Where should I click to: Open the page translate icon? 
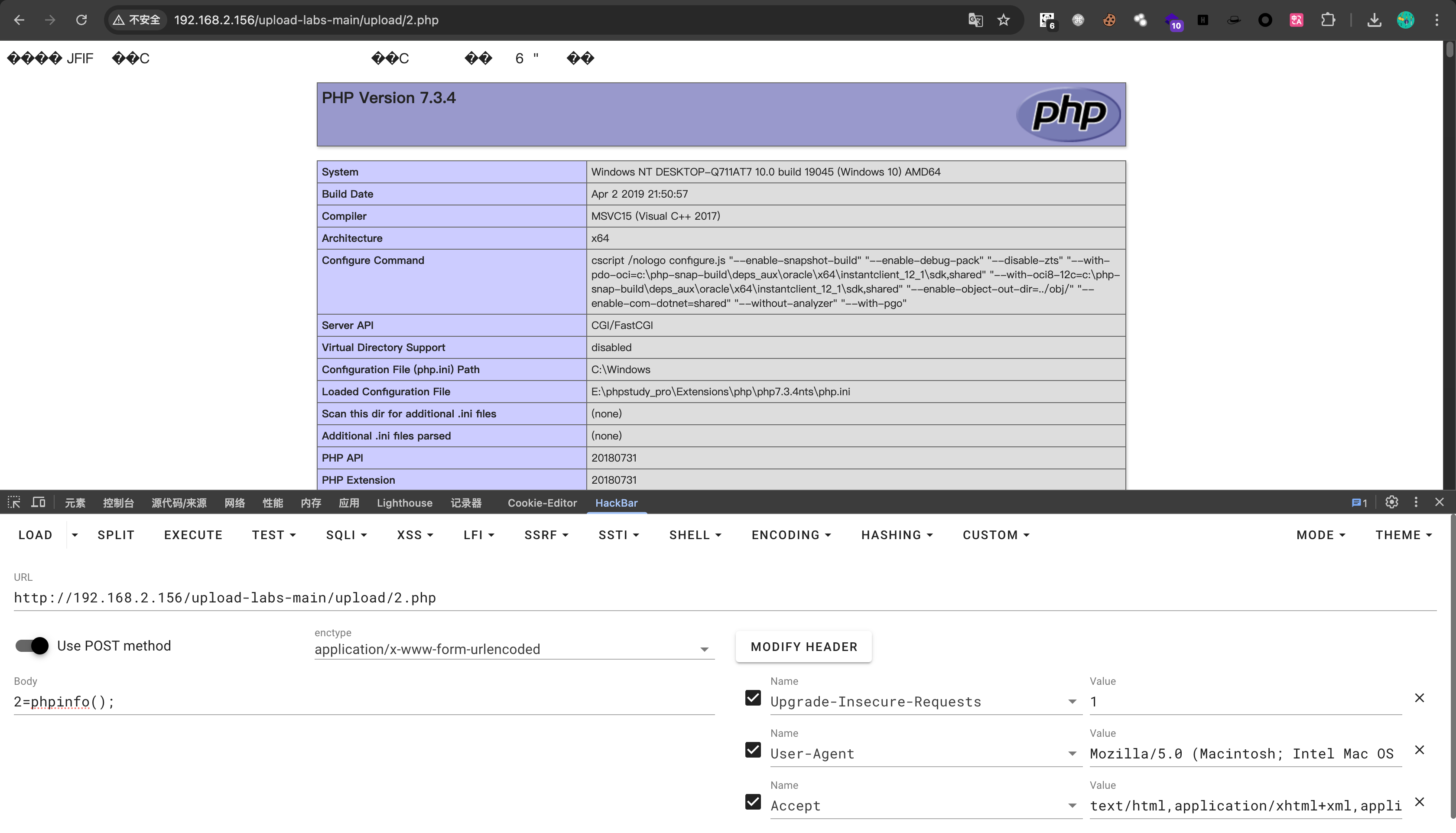click(975, 20)
